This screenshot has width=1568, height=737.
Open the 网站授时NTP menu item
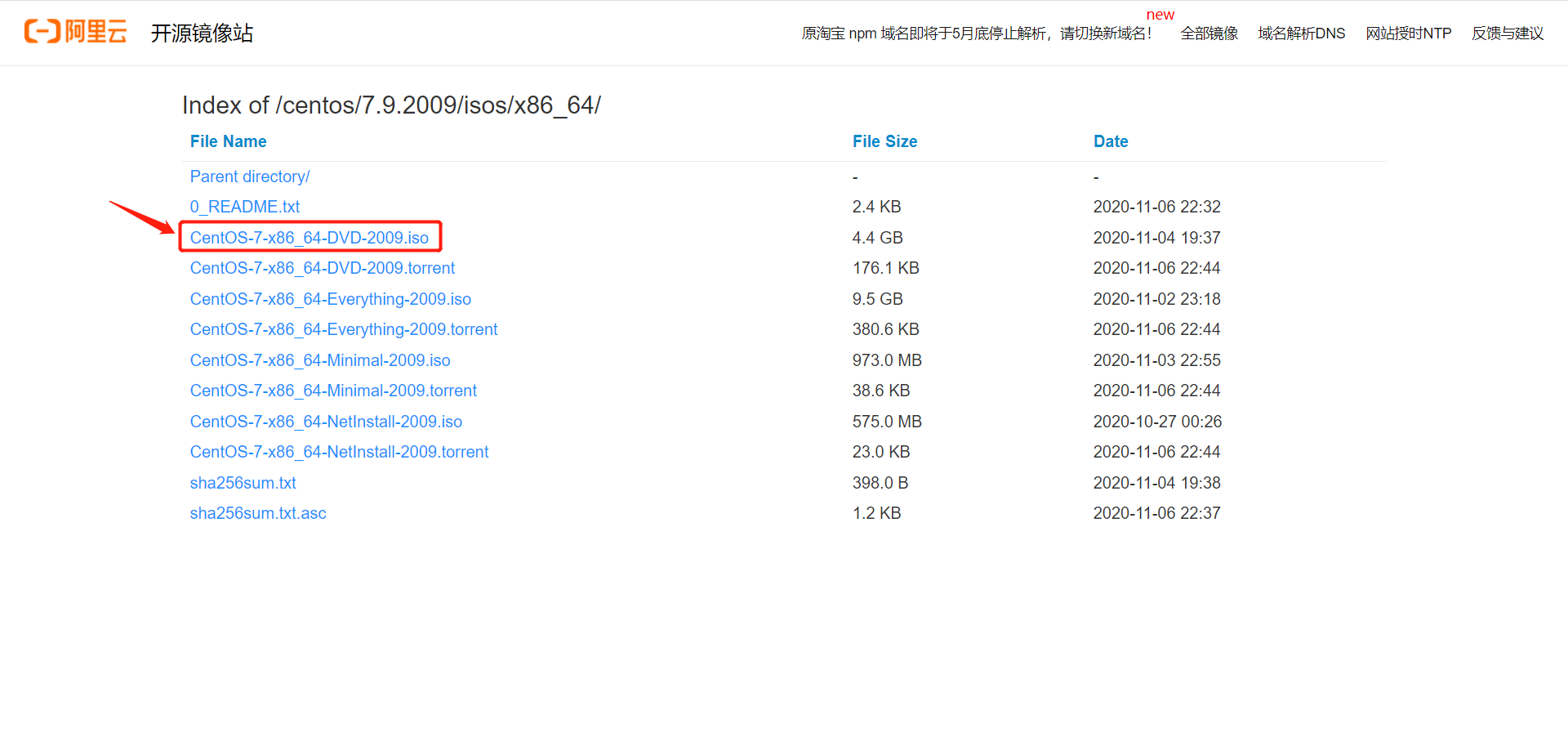pyautogui.click(x=1408, y=33)
